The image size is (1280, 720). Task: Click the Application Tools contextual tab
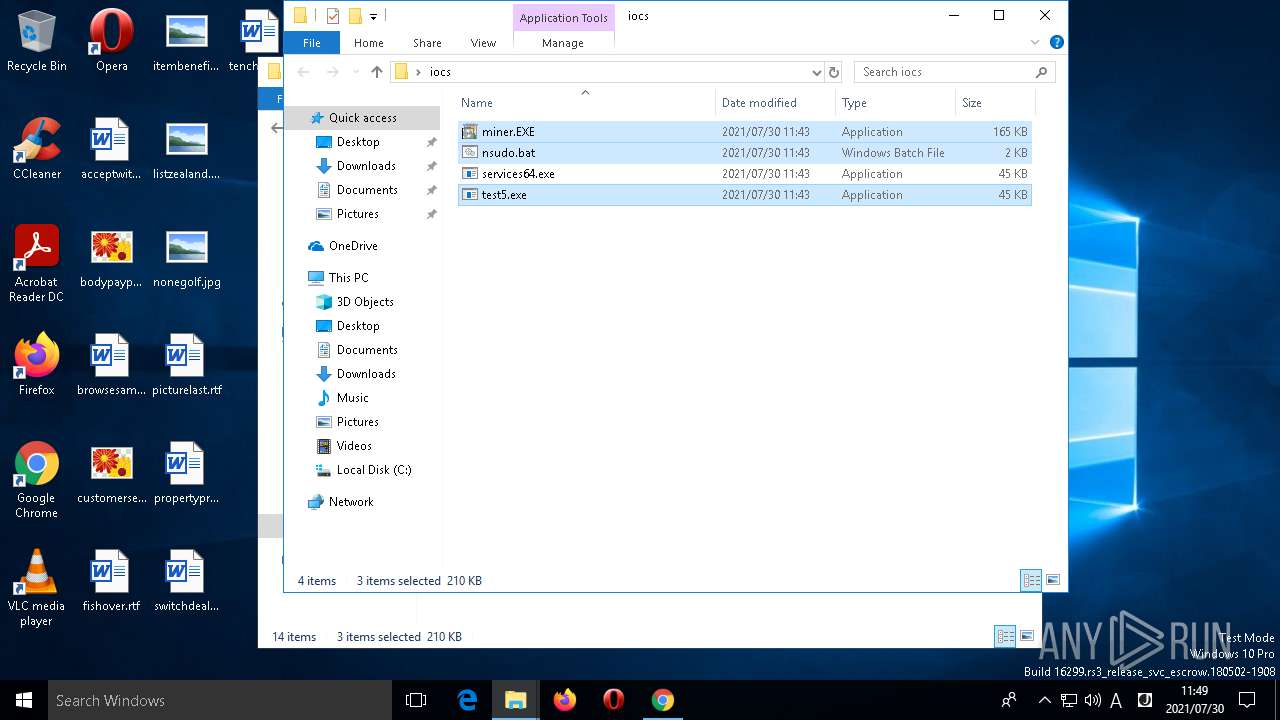(x=563, y=17)
